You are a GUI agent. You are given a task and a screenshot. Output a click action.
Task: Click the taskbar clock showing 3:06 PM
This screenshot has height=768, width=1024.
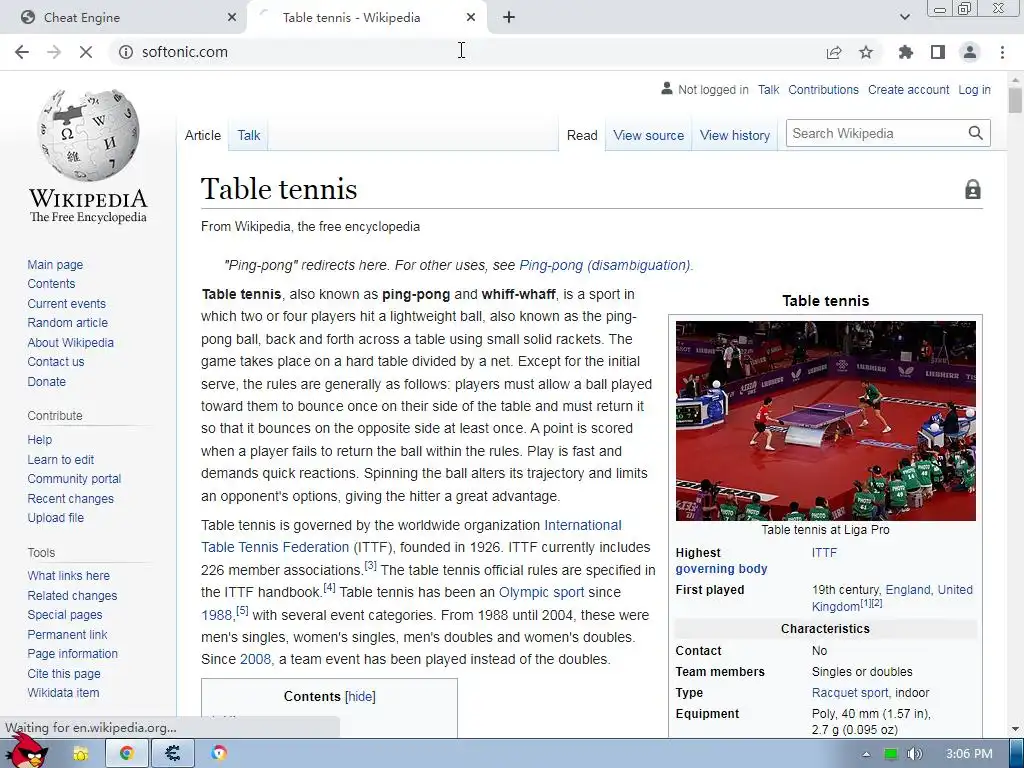969,754
